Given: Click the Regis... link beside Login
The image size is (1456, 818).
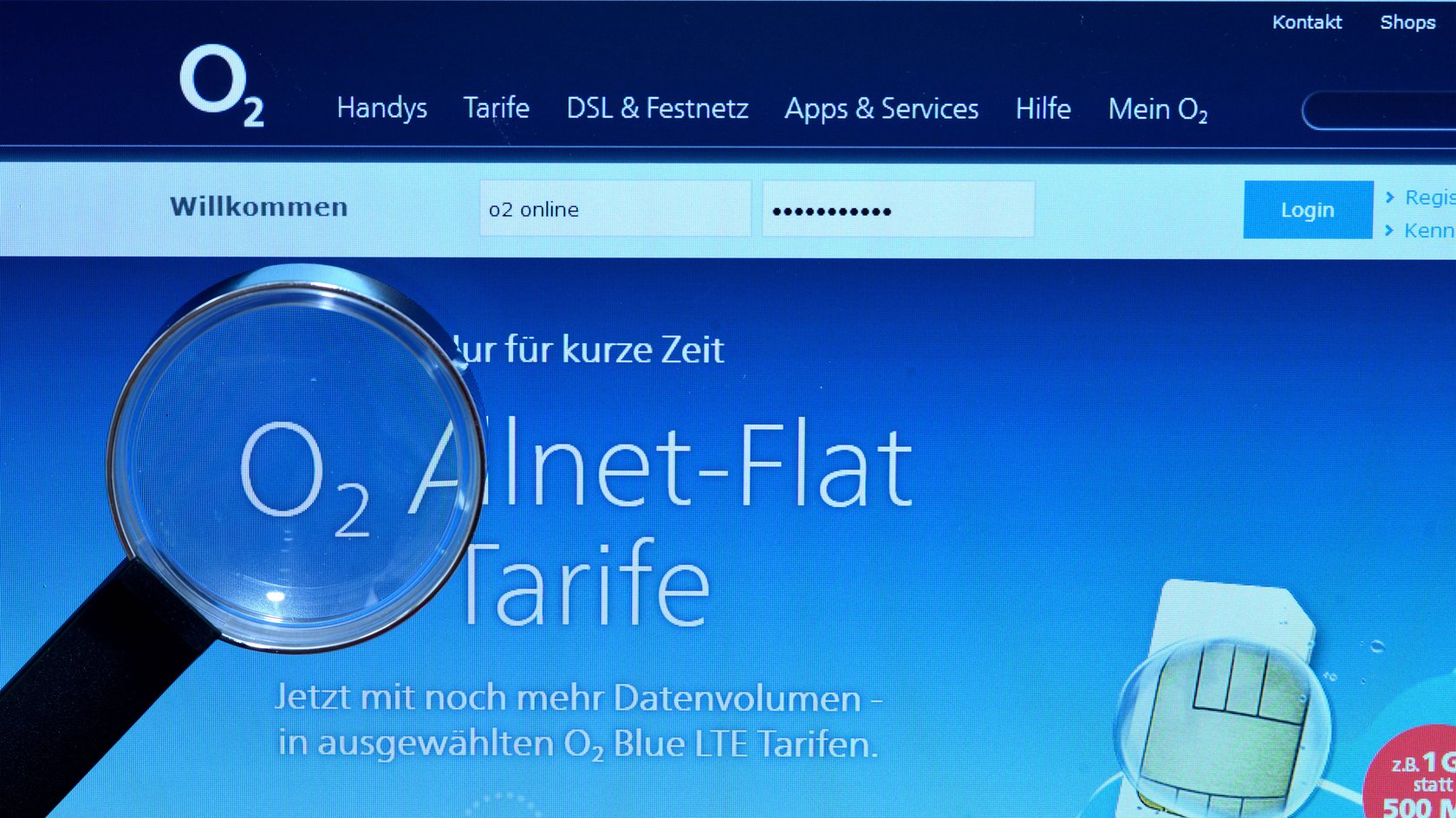Looking at the screenshot, I should [x=1429, y=198].
